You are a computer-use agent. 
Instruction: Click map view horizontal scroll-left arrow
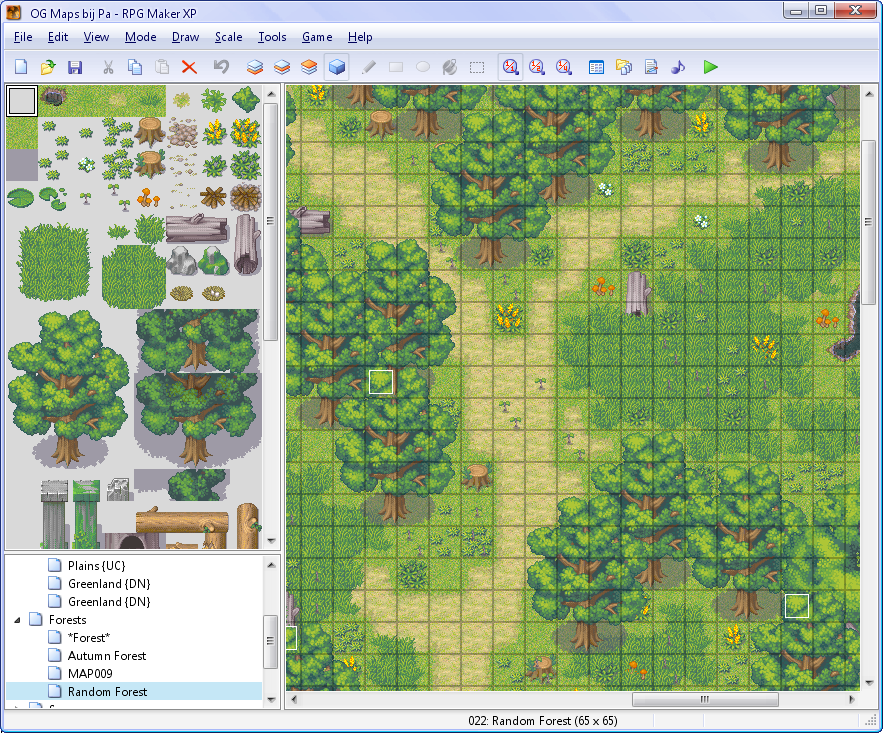point(293,699)
